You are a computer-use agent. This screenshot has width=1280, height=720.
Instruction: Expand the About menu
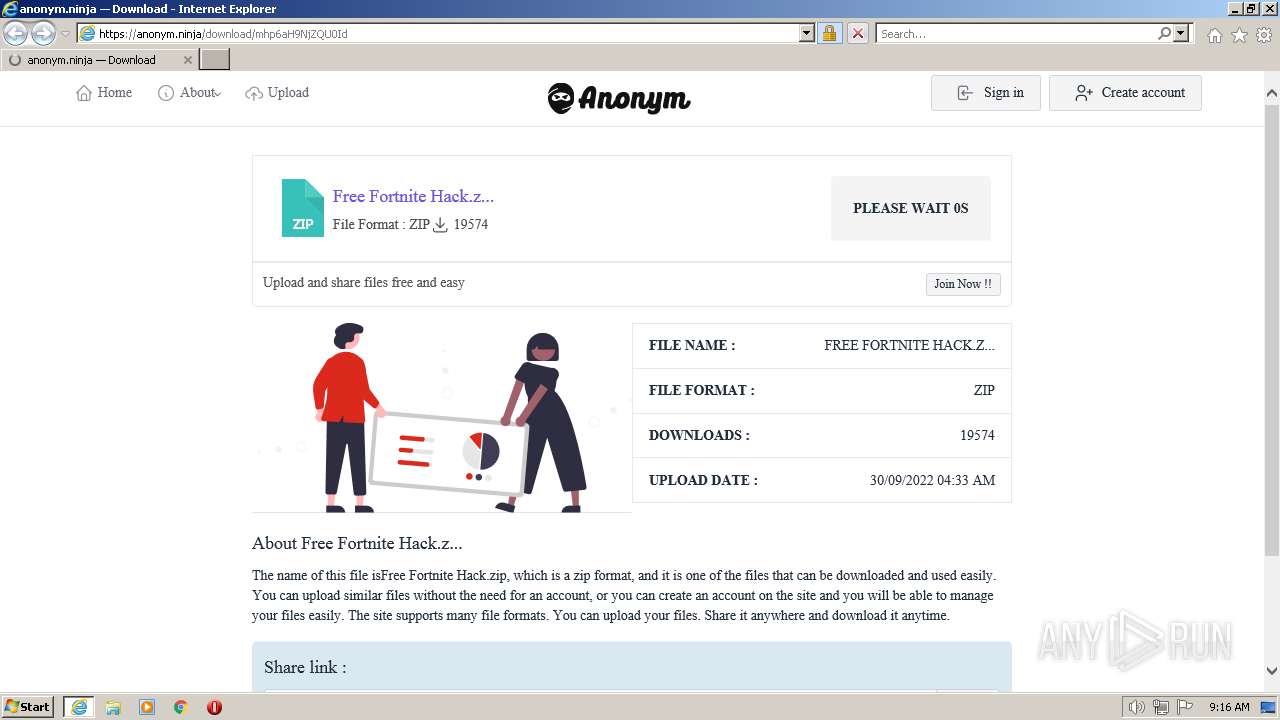[189, 92]
